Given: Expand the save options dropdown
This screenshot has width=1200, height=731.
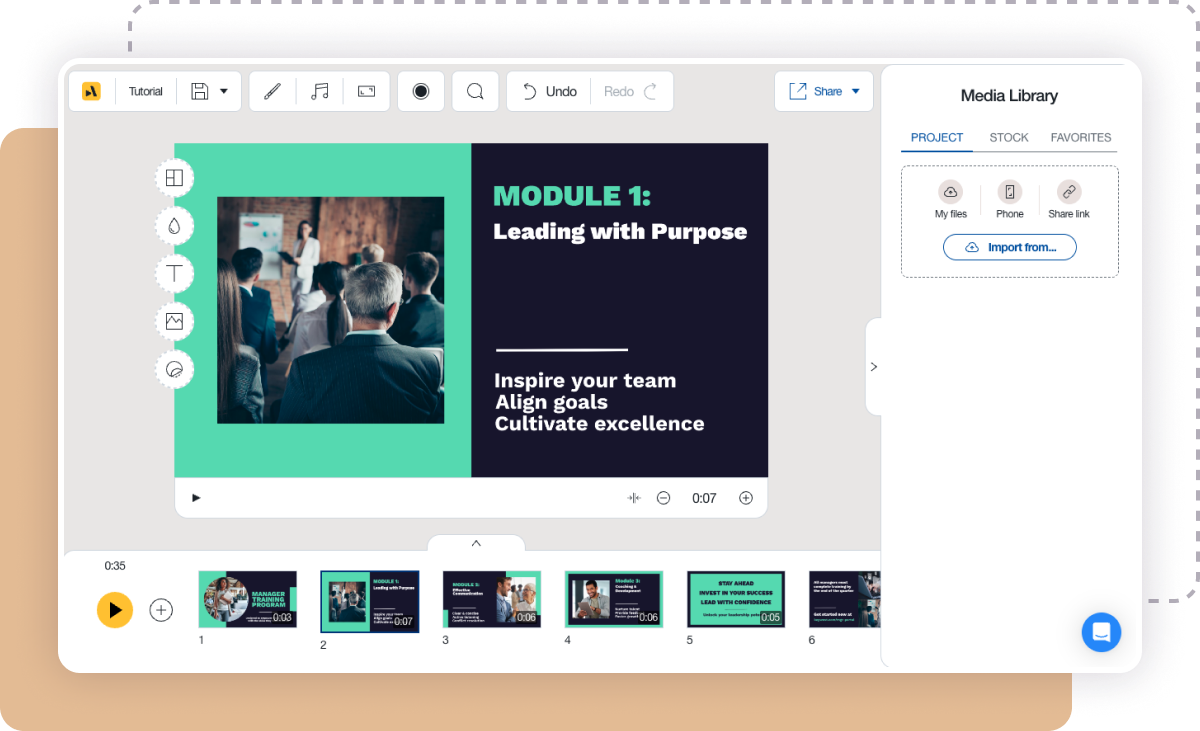Looking at the screenshot, I should click(x=224, y=91).
